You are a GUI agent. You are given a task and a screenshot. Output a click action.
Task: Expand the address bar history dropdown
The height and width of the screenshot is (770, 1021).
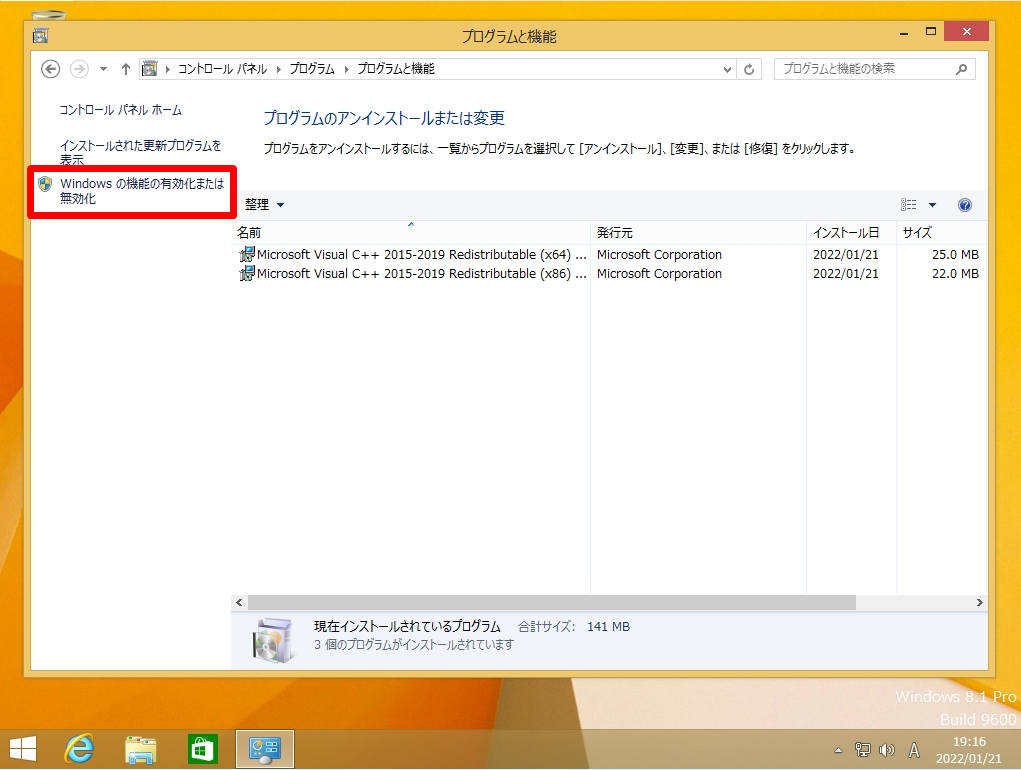click(x=727, y=70)
